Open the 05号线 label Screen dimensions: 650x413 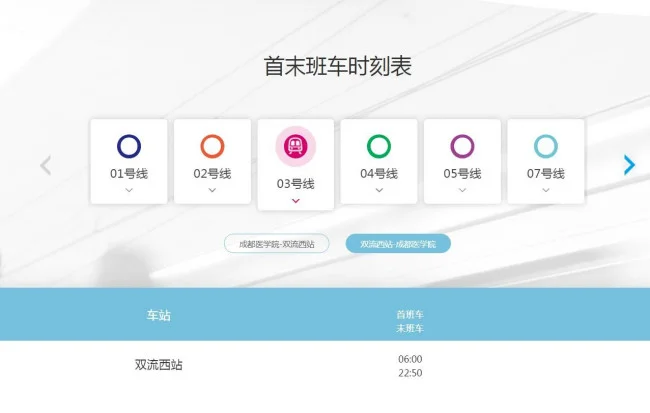[462, 173]
